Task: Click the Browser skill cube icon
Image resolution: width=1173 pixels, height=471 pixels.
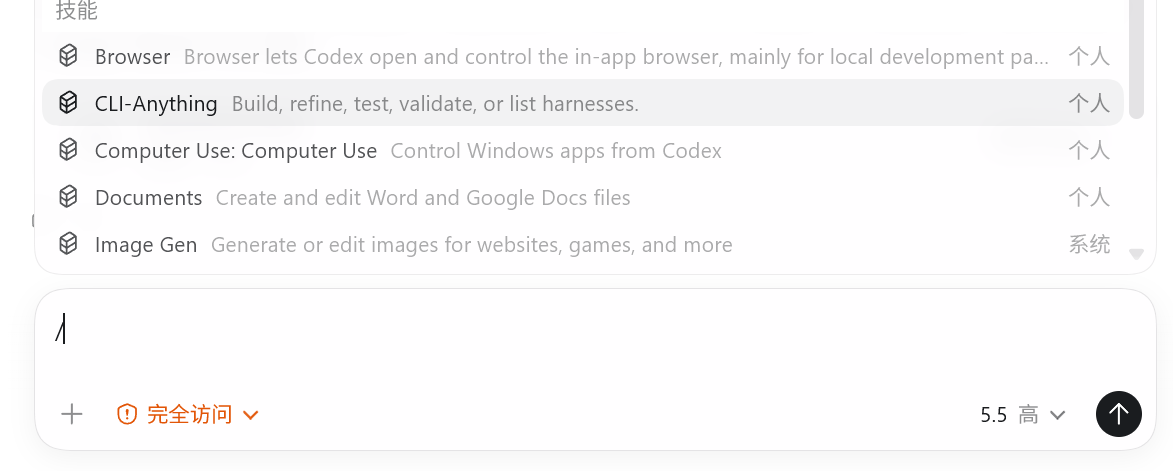Action: coord(68,55)
